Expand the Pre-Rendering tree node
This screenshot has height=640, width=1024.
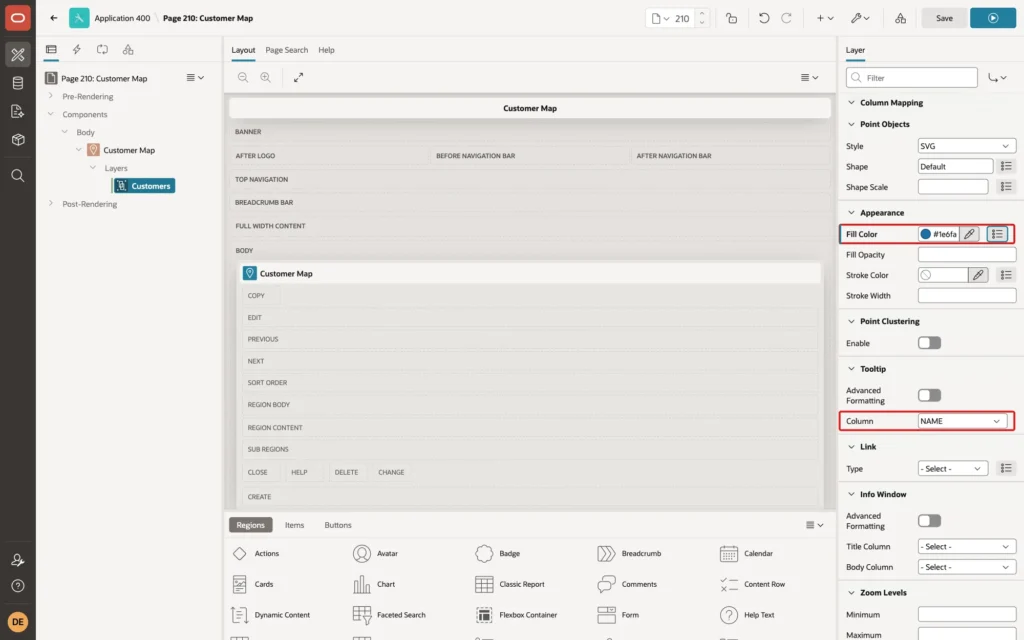[x=50, y=96]
